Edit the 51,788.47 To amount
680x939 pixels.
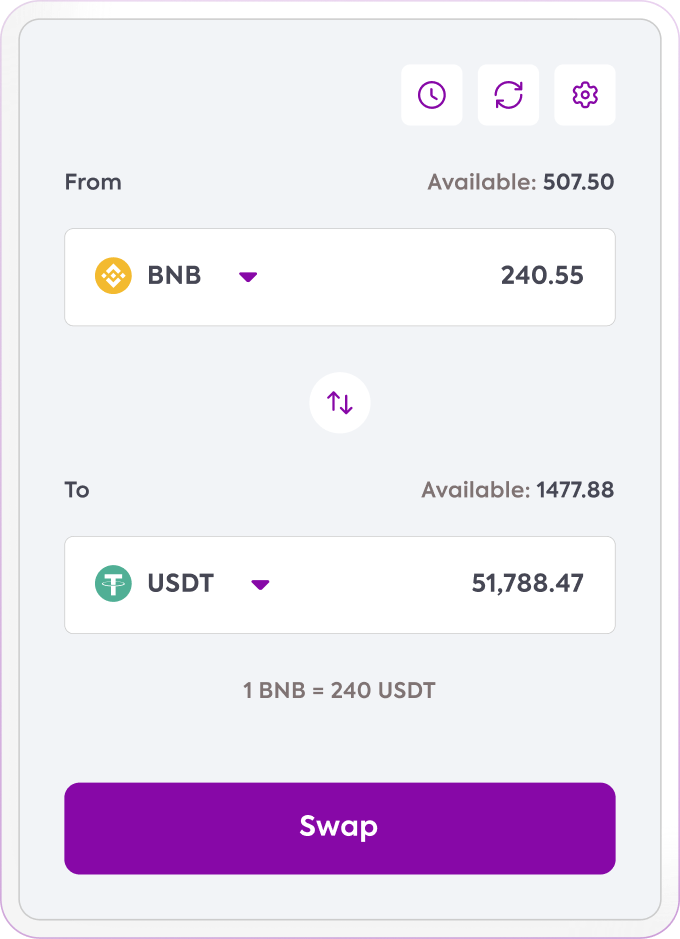(x=527, y=583)
